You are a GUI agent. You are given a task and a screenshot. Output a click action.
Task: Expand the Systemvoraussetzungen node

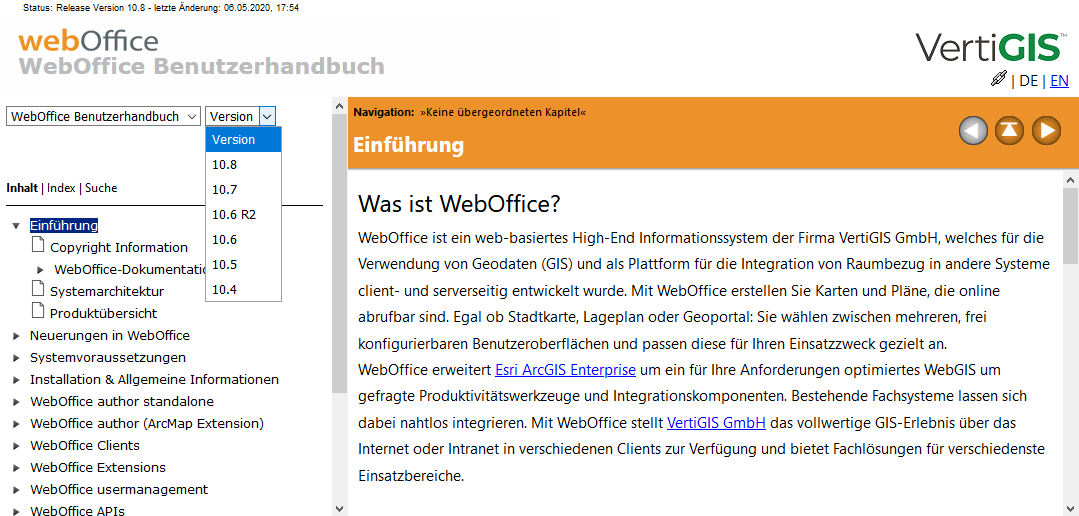16,358
